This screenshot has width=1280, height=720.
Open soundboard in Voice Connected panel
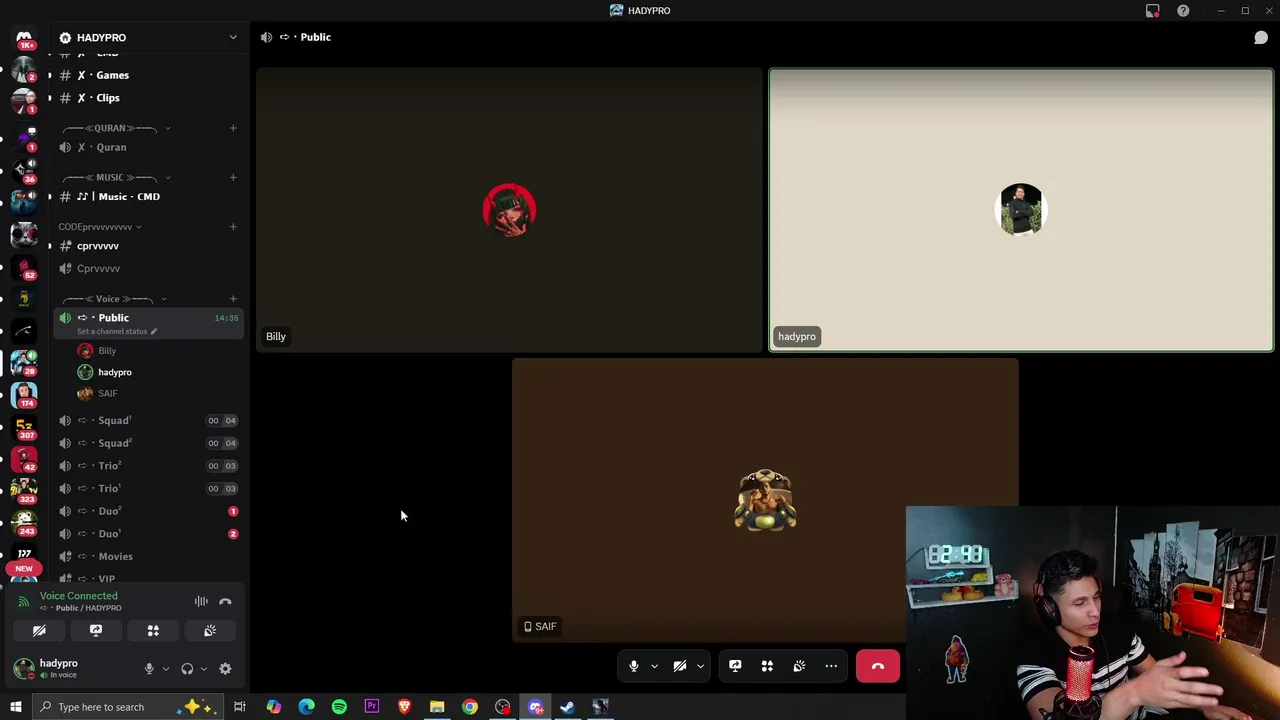click(x=210, y=631)
